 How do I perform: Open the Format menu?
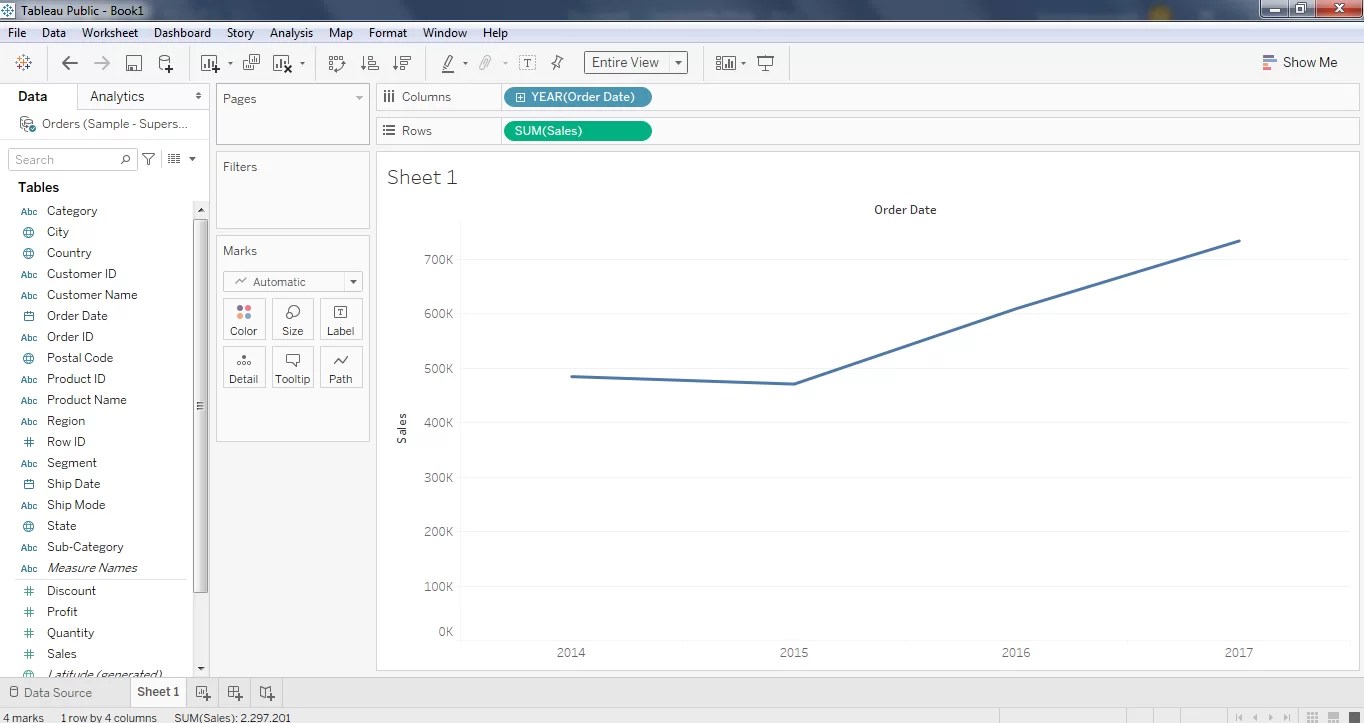[388, 33]
